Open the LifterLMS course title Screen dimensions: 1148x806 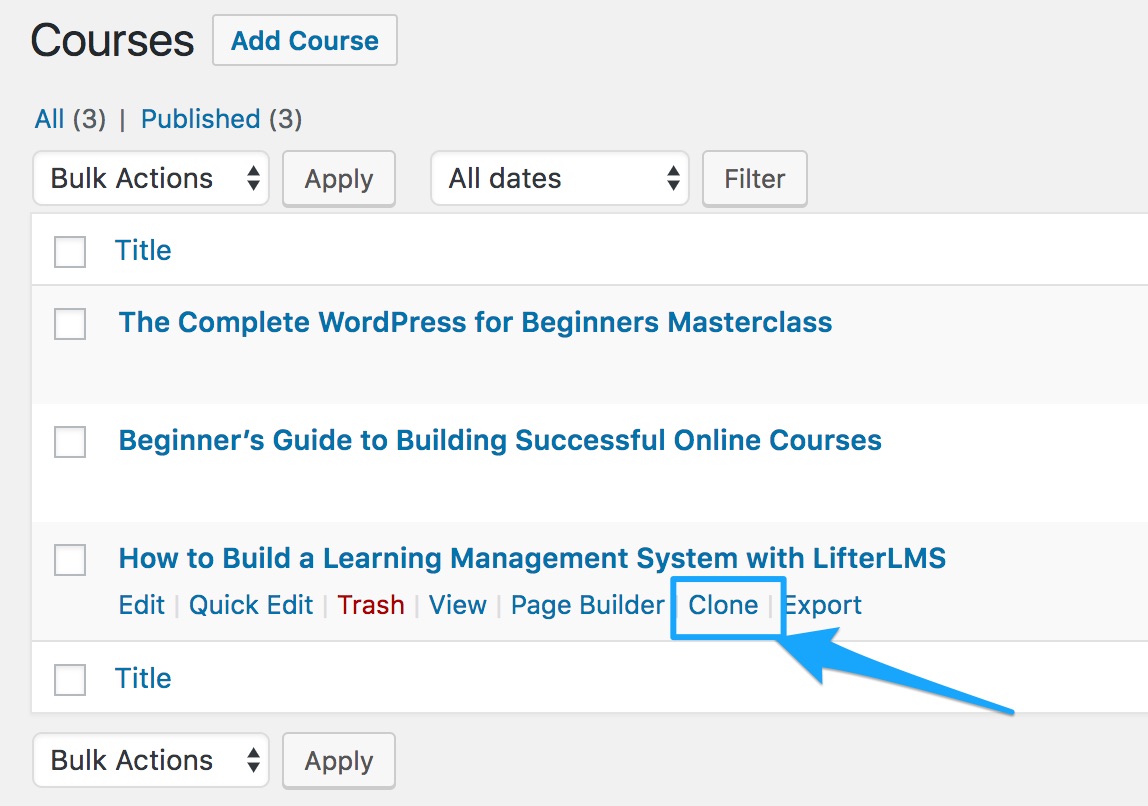tap(532, 558)
